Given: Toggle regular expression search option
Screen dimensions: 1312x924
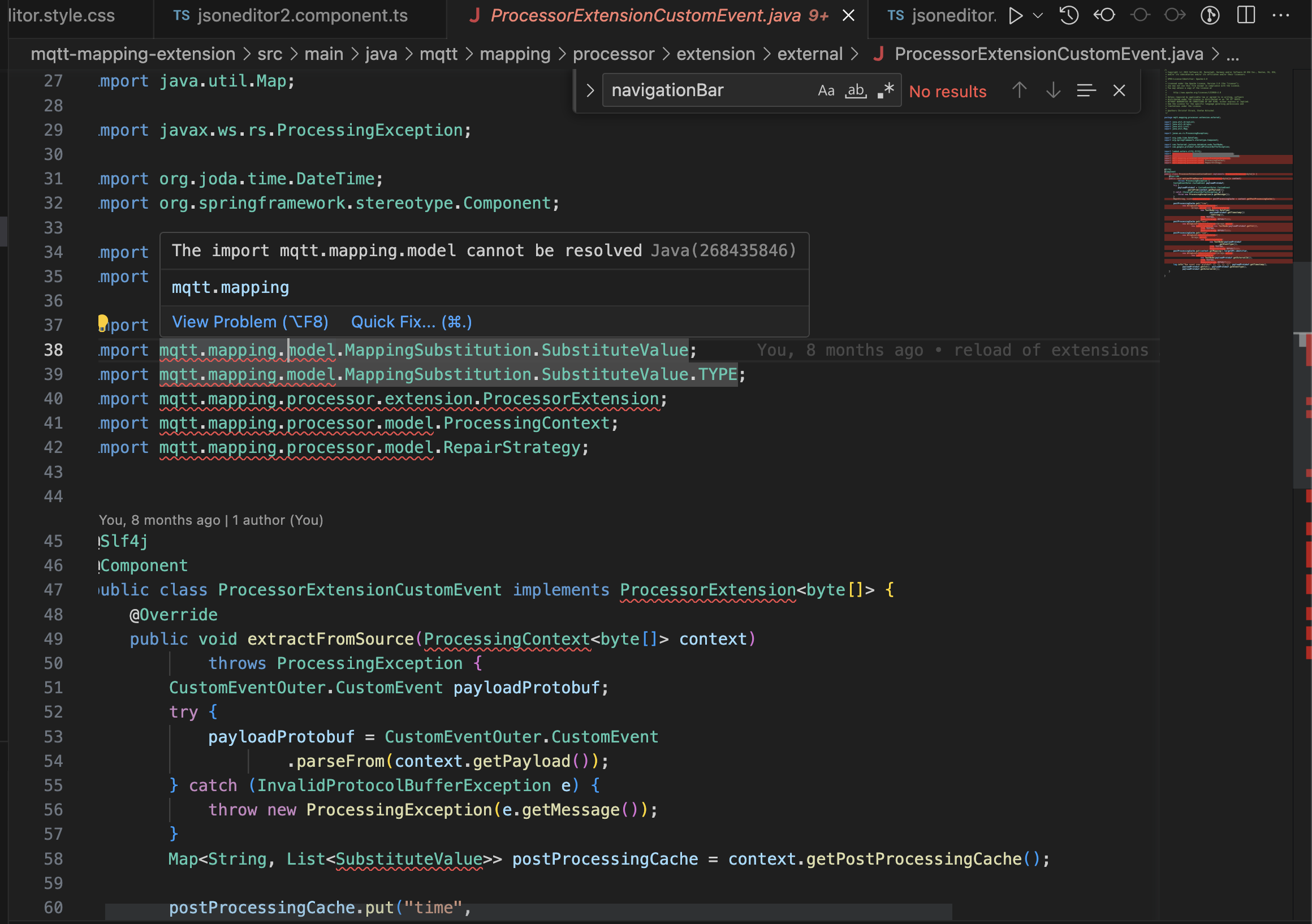Looking at the screenshot, I should (886, 90).
